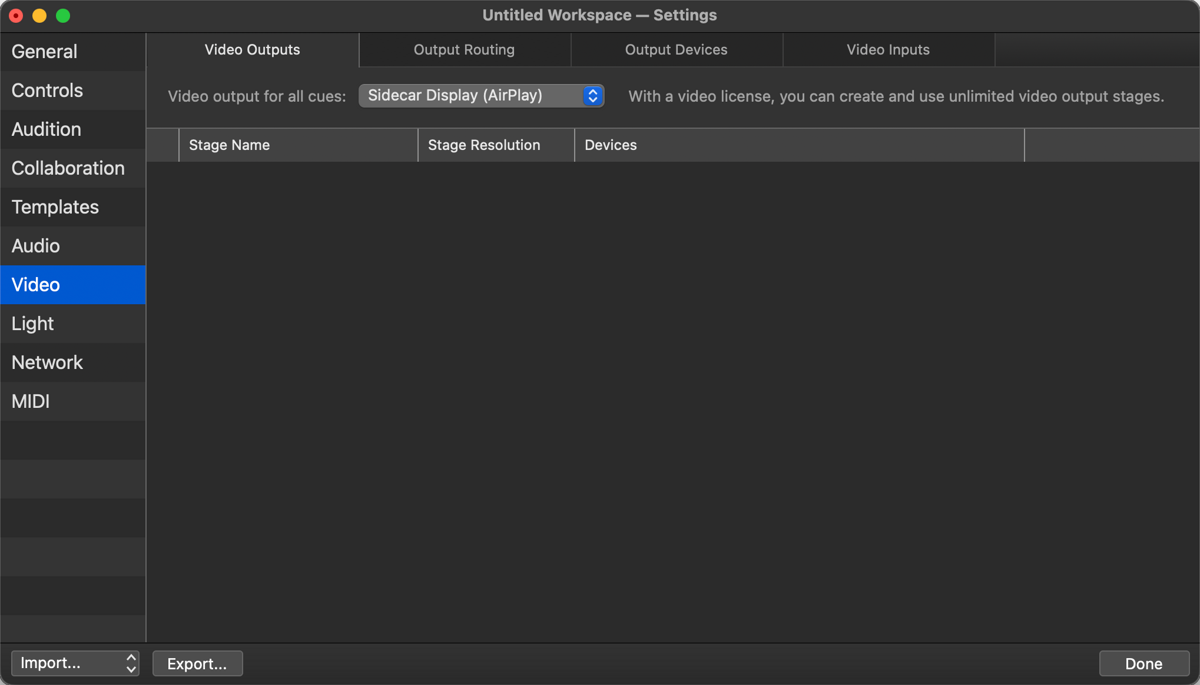This screenshot has width=1200, height=685.
Task: Open the Light settings section
Action: 73,324
